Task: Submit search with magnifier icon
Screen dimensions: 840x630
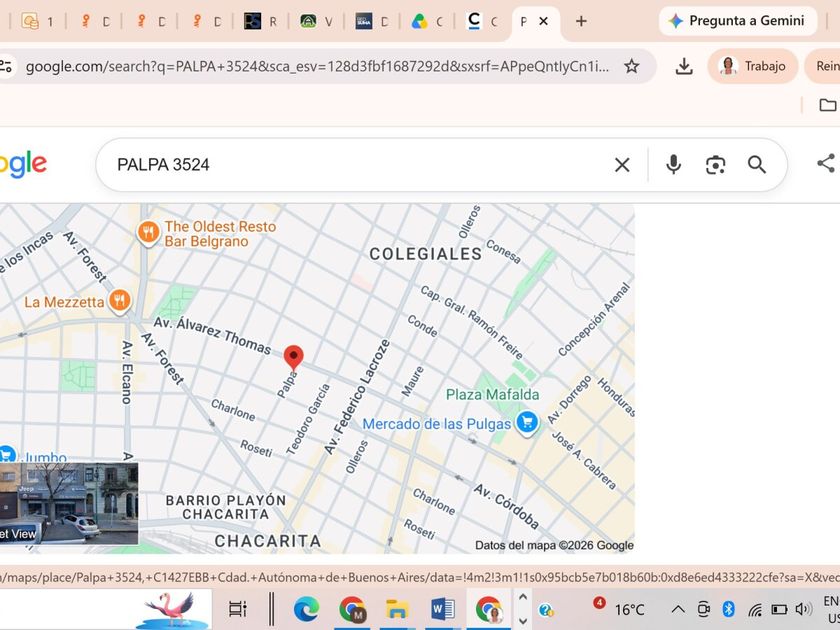Action: point(756,165)
